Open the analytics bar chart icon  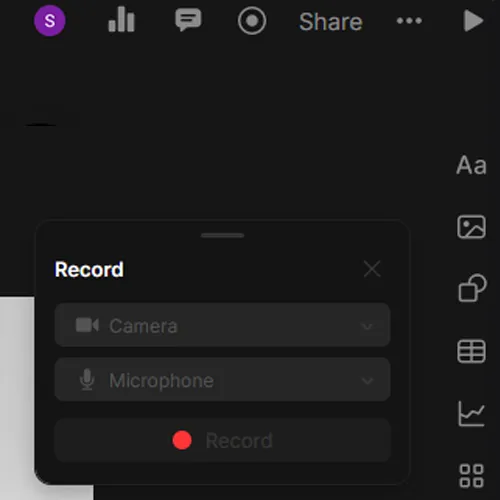click(x=121, y=20)
